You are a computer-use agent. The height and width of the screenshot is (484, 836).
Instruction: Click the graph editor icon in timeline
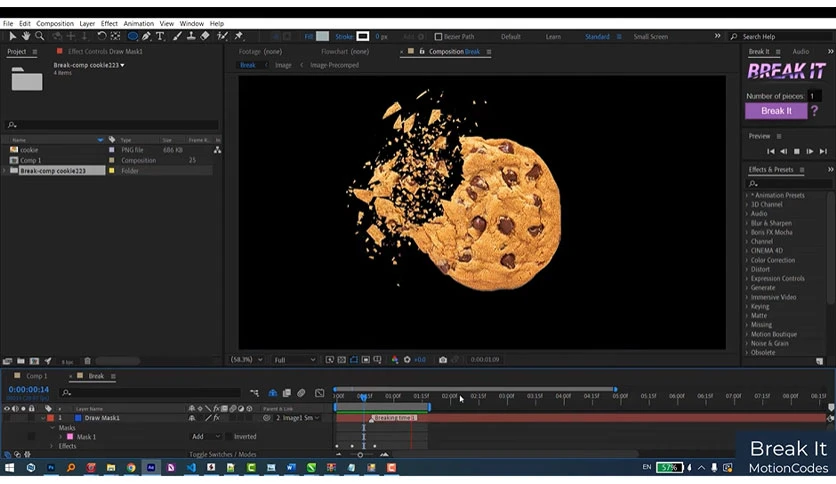(319, 393)
